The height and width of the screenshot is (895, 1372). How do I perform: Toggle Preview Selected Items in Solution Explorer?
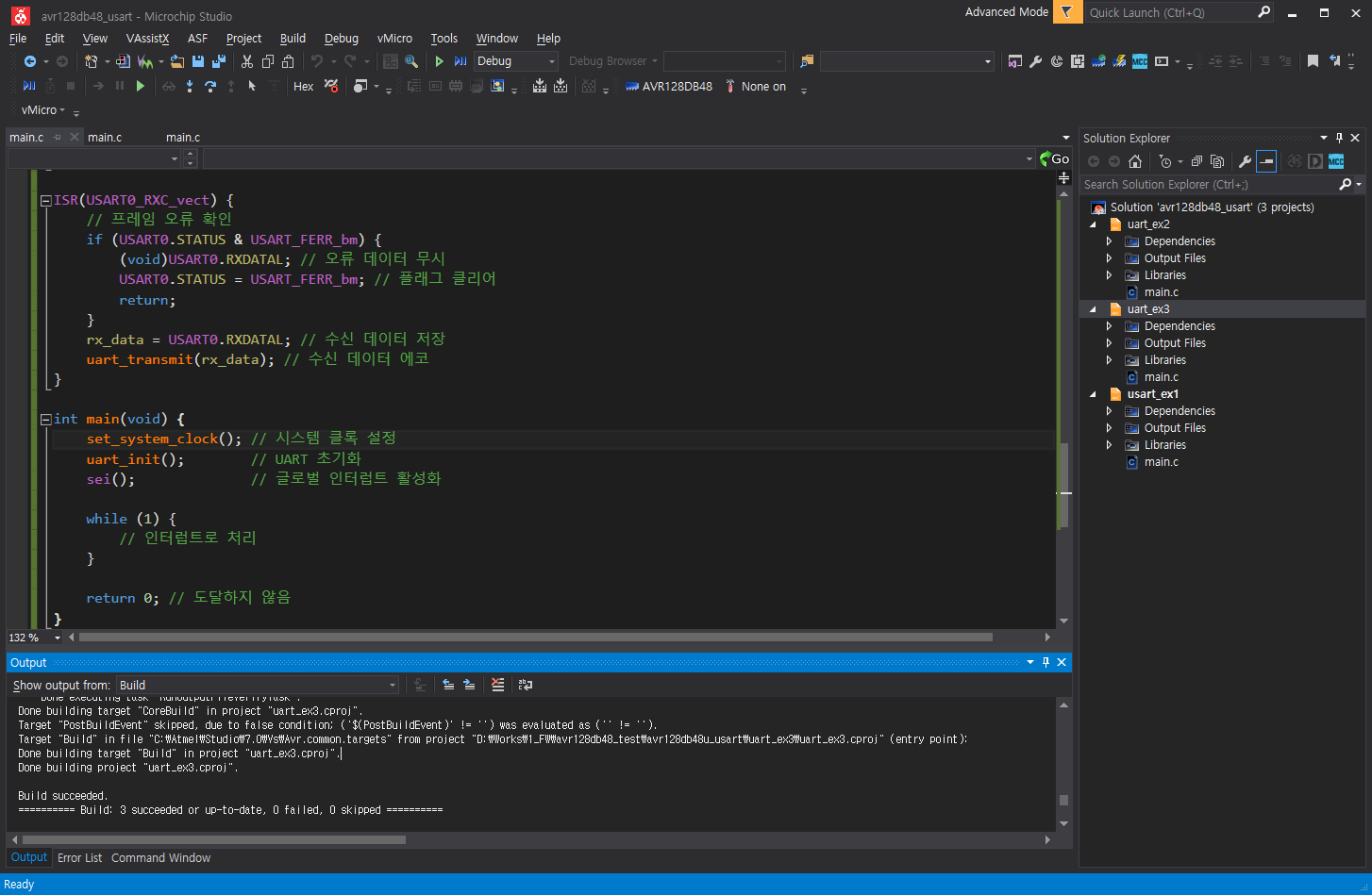click(x=1266, y=161)
